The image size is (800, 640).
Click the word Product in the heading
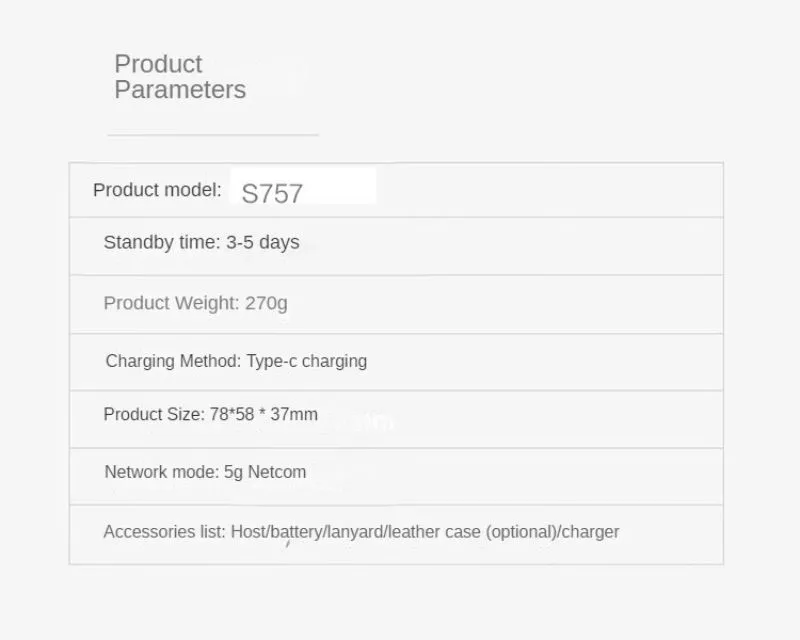click(x=158, y=64)
